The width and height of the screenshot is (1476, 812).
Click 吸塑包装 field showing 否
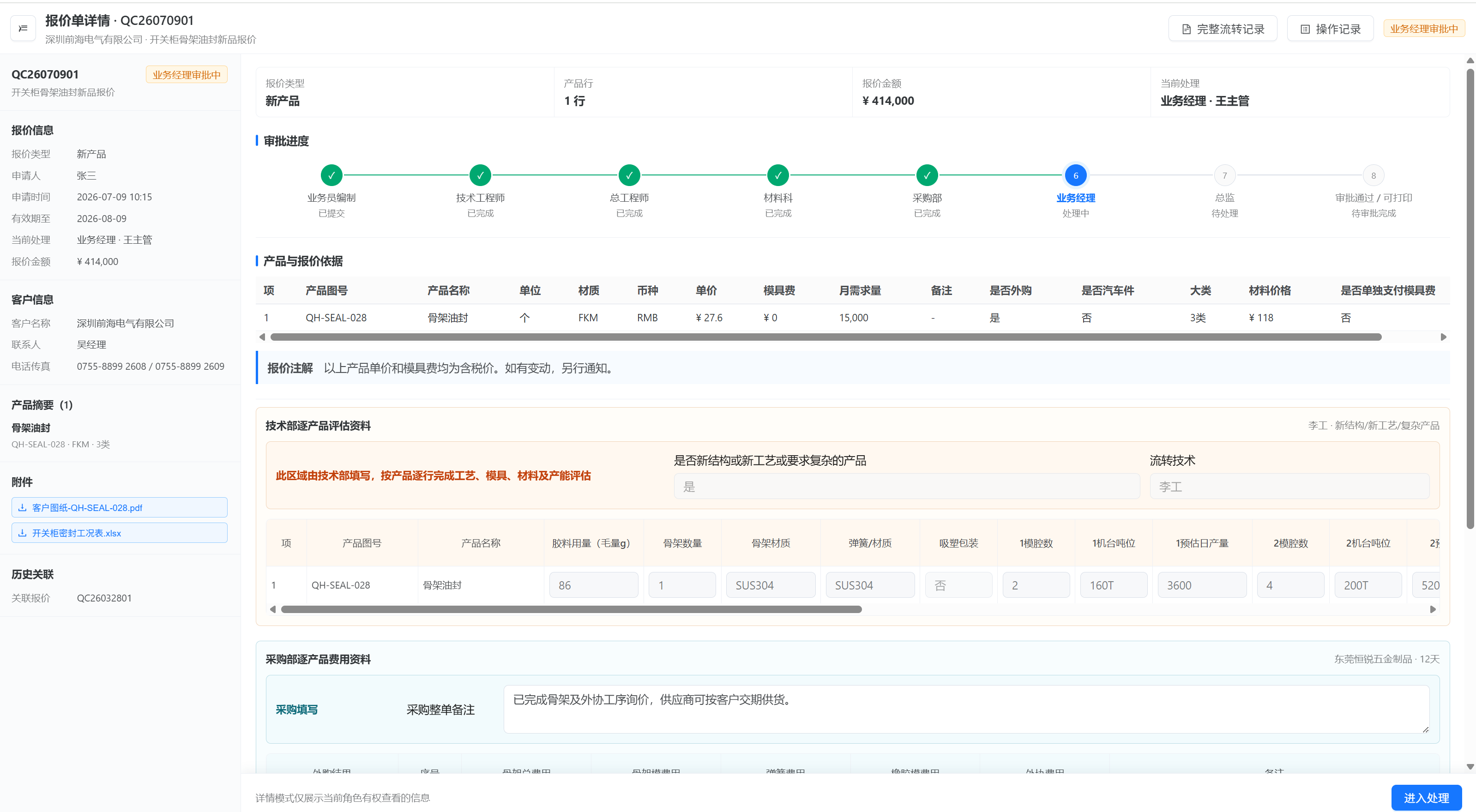click(958, 585)
